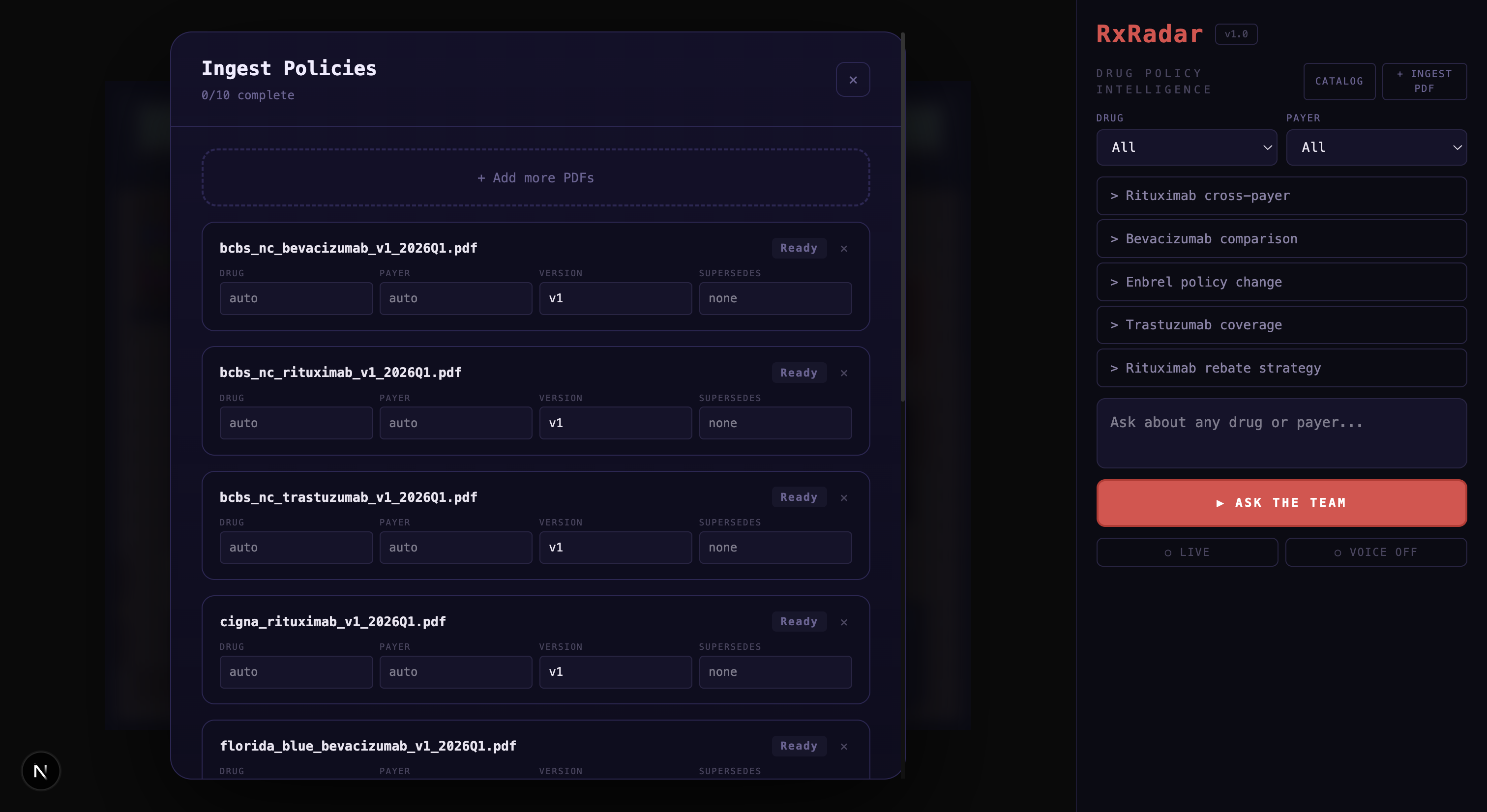Click the v1.0 version badge
This screenshot has height=812, width=1487.
[x=1236, y=34]
